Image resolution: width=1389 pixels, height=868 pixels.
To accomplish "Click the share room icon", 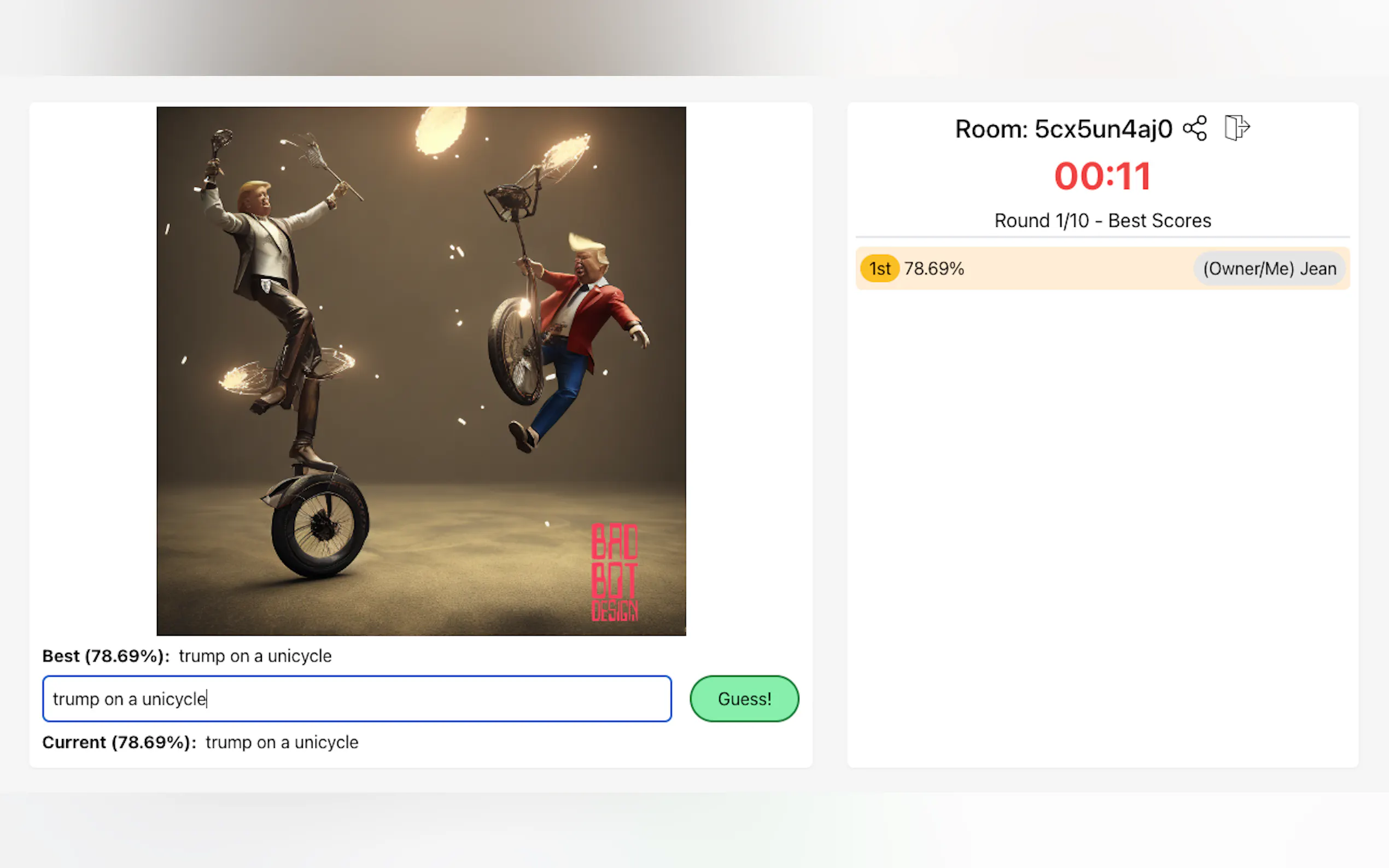I will click(x=1194, y=128).
